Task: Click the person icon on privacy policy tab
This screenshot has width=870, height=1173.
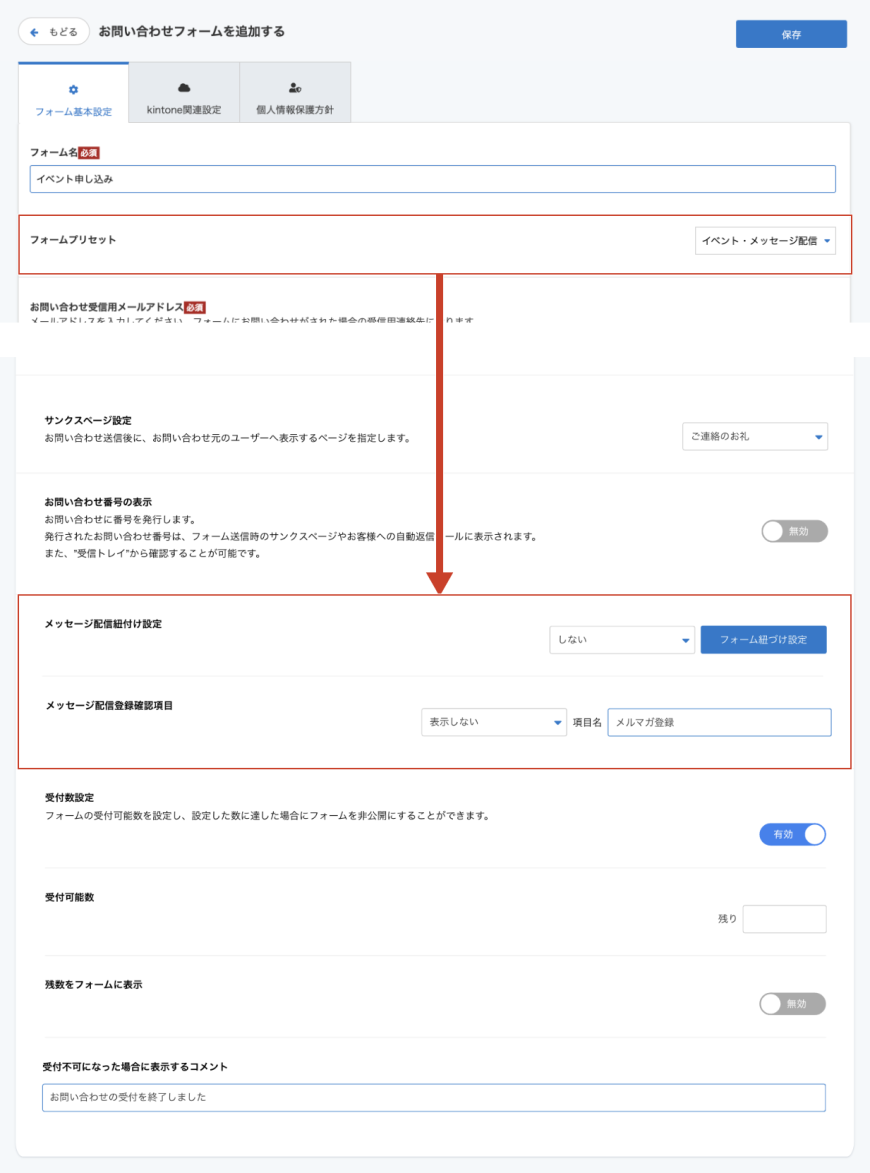Action: tap(295, 89)
